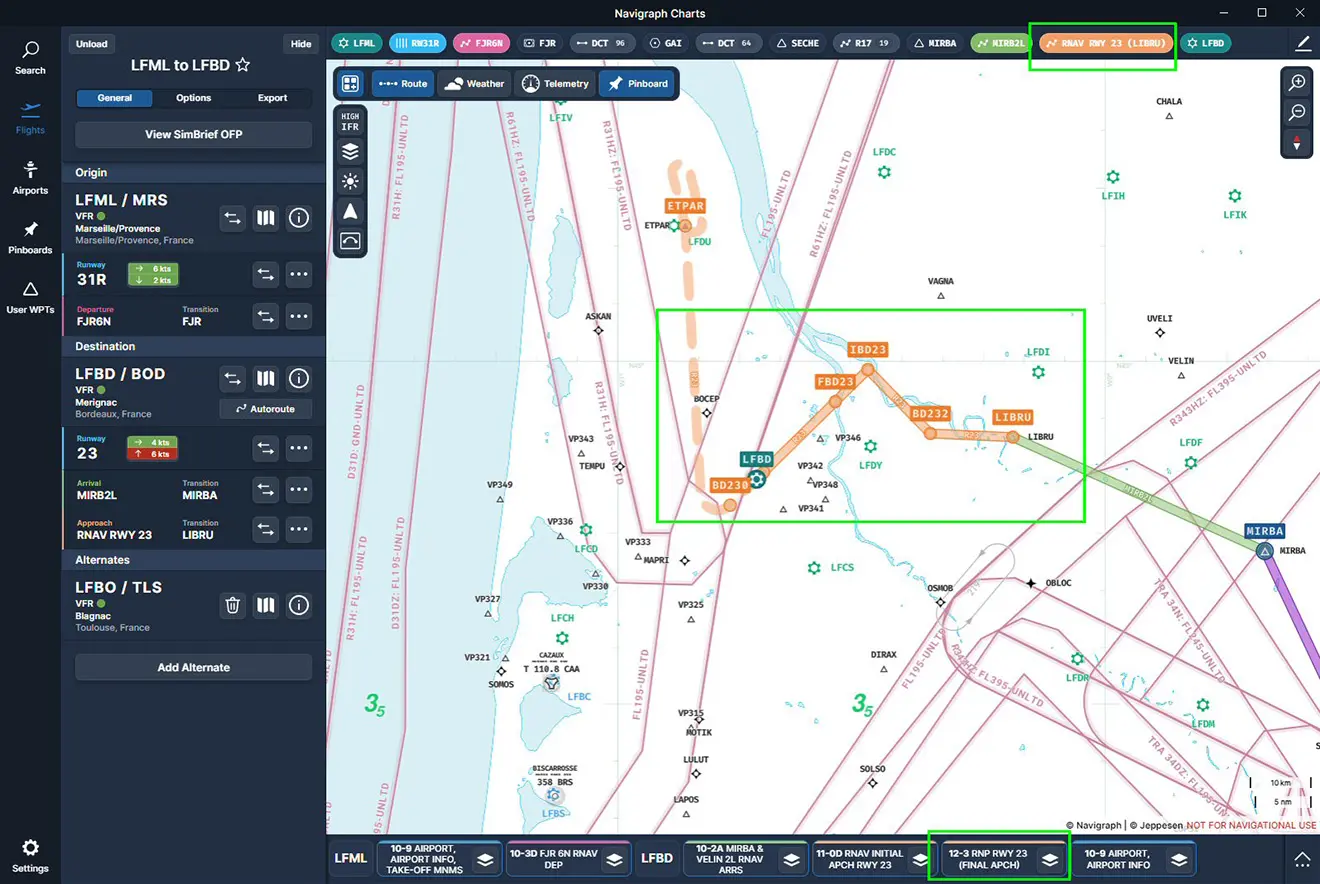Show info for LFBO / TLS airport
This screenshot has height=884, width=1320.
(x=298, y=604)
